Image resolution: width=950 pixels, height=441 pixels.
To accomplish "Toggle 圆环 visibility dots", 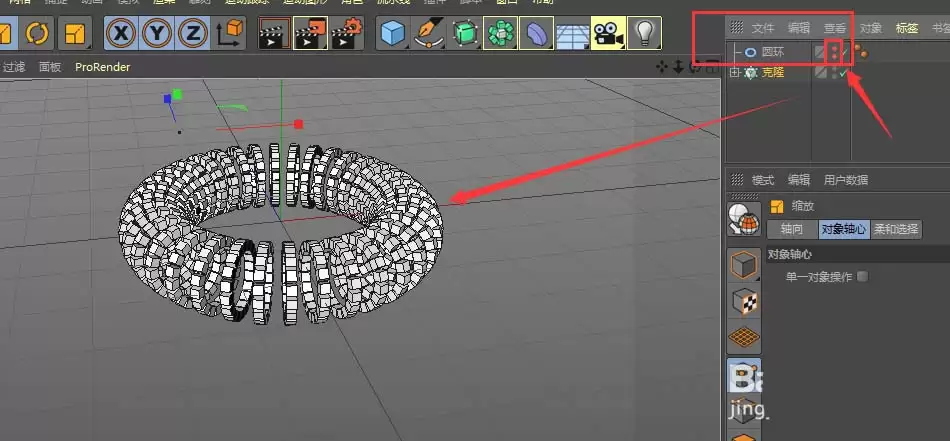I will pyautogui.click(x=834, y=53).
